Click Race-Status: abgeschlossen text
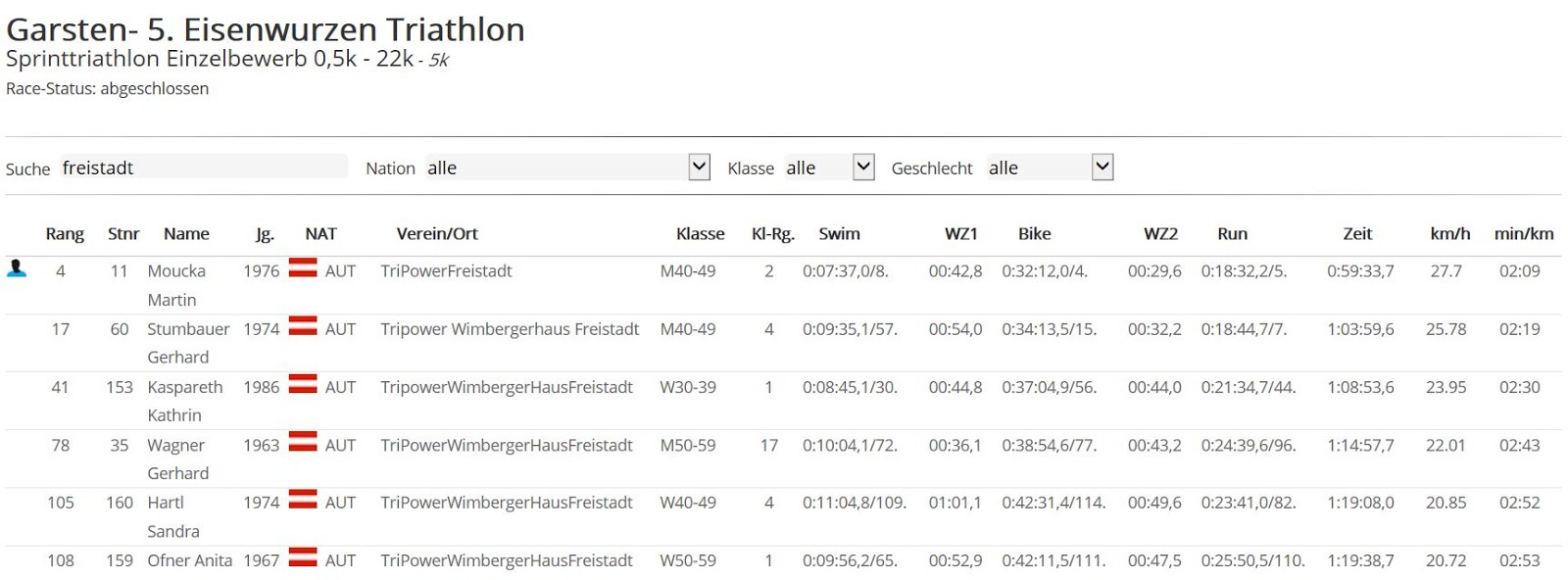Screen dimensions: 1568x580 click(x=107, y=88)
